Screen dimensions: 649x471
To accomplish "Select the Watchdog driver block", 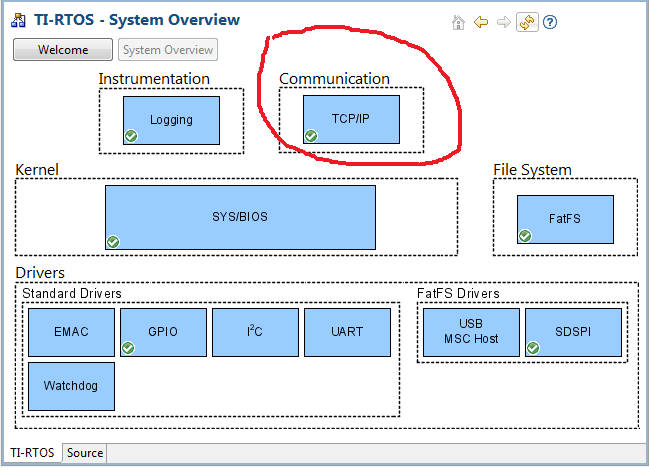I will [72, 386].
